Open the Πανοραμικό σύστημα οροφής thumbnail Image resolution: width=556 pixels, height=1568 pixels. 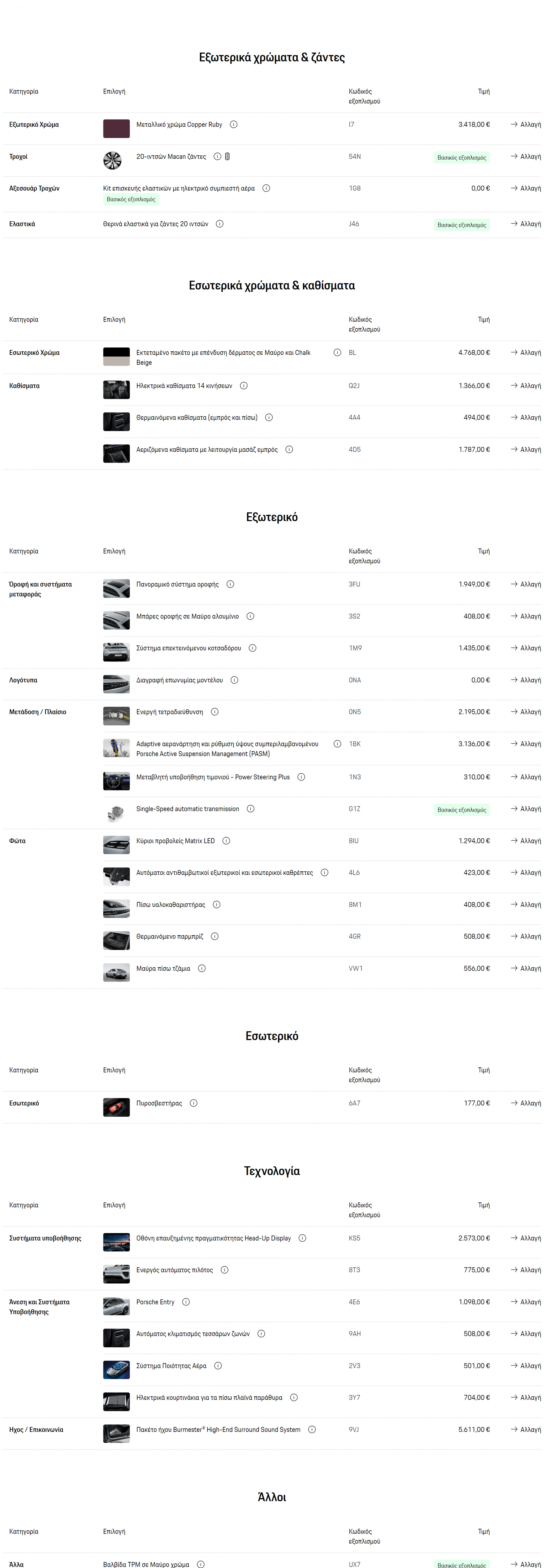click(116, 589)
